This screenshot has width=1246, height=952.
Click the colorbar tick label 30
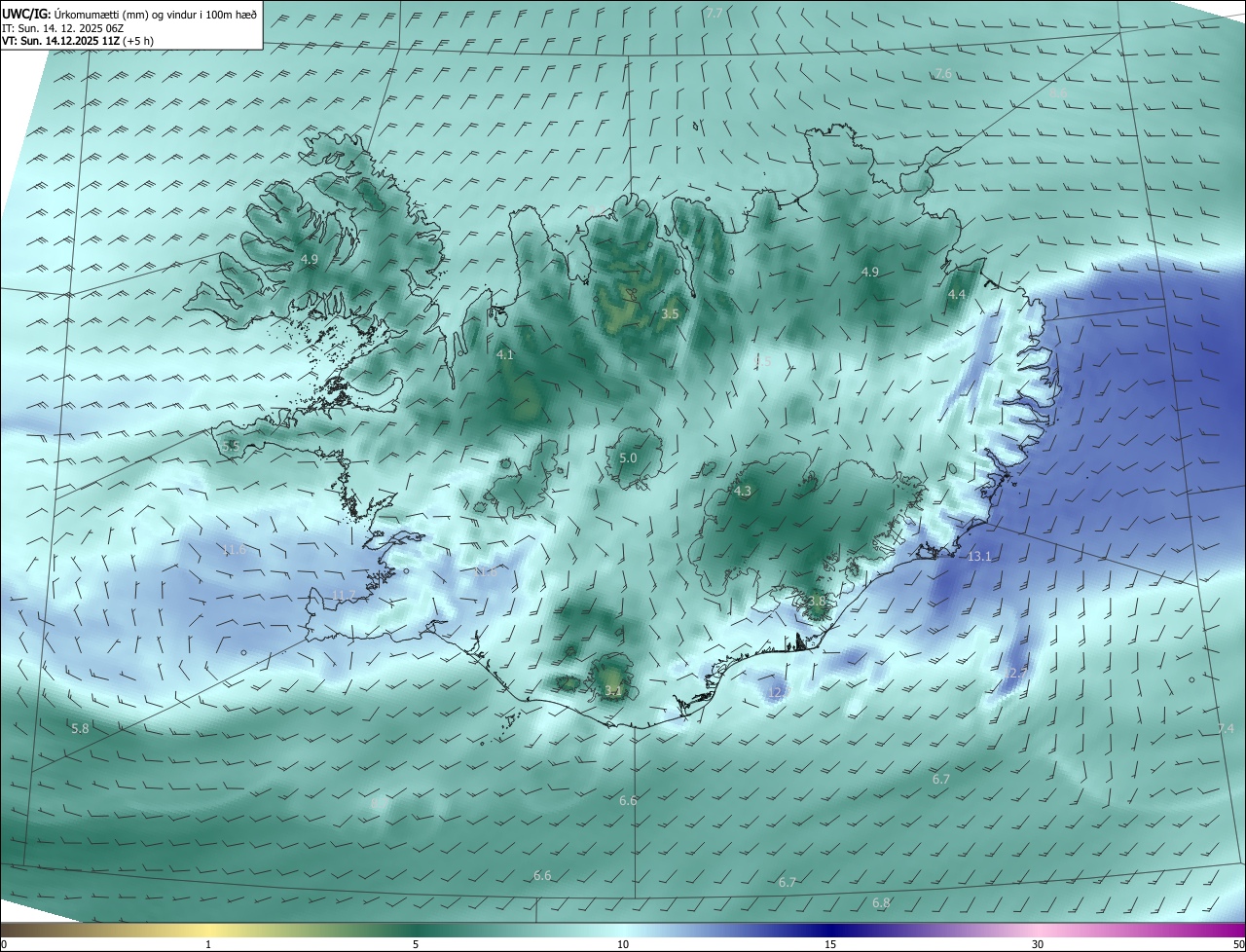(1038, 944)
